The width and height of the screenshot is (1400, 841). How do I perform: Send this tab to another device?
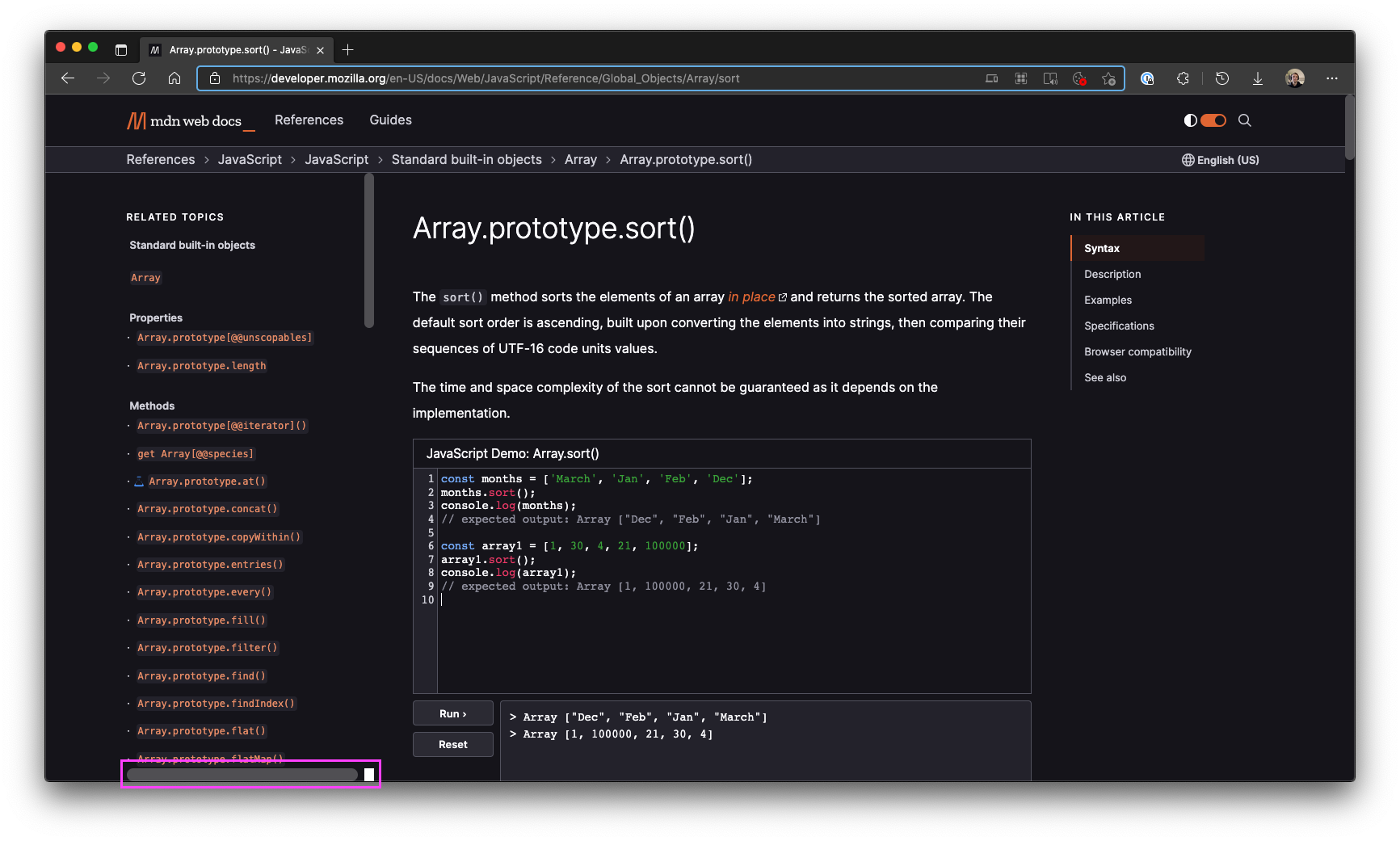[992, 78]
